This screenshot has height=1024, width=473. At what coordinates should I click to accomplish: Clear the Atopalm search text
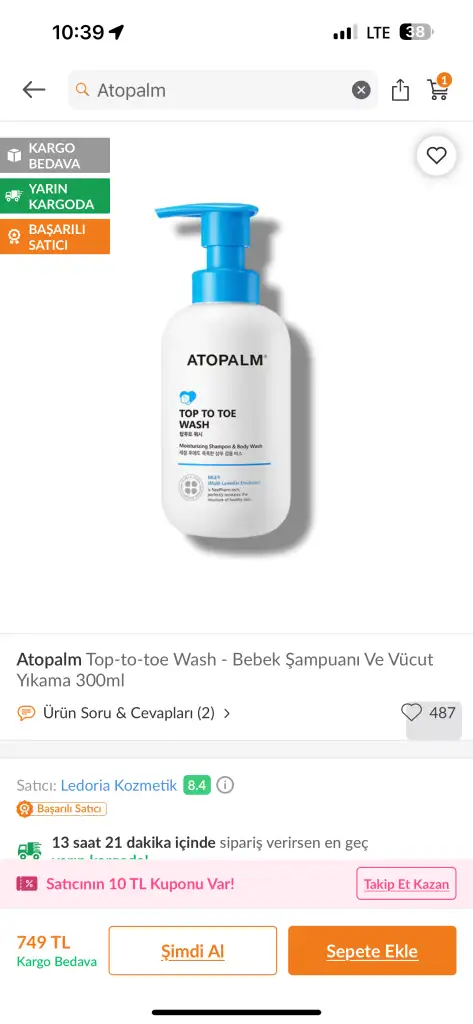point(361,90)
